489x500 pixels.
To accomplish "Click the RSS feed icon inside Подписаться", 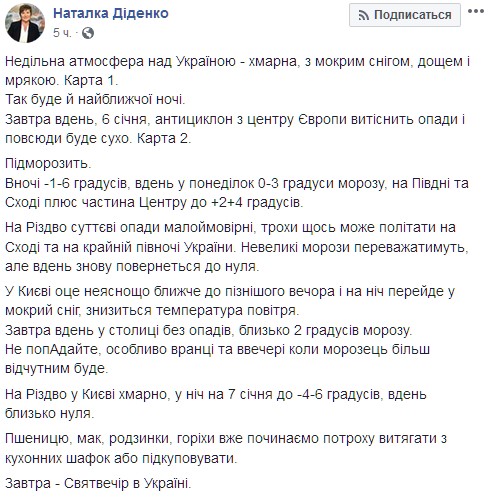I will click(364, 15).
